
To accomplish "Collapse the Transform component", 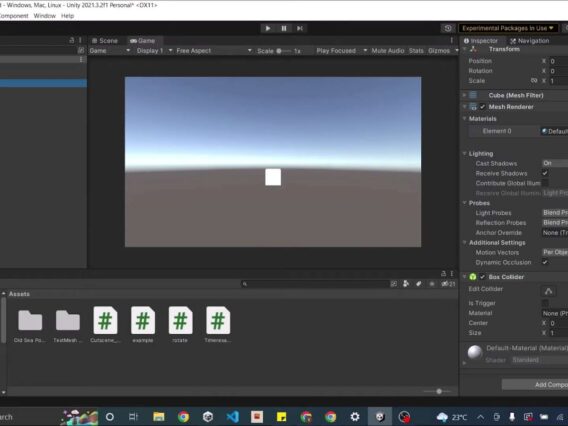I will click(465, 49).
